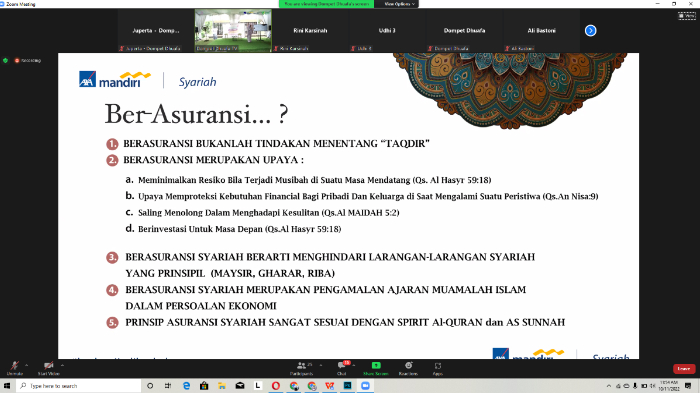Open the Apps button in Zoom toolbar
700x393 pixels.
(438, 368)
